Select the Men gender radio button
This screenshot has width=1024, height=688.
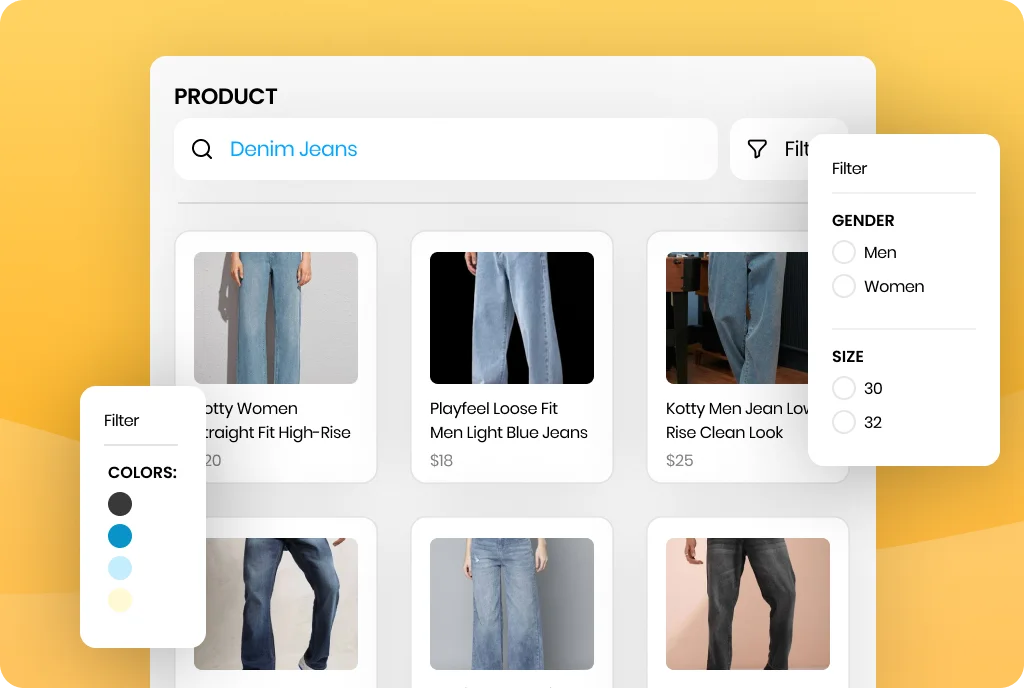[x=844, y=252]
